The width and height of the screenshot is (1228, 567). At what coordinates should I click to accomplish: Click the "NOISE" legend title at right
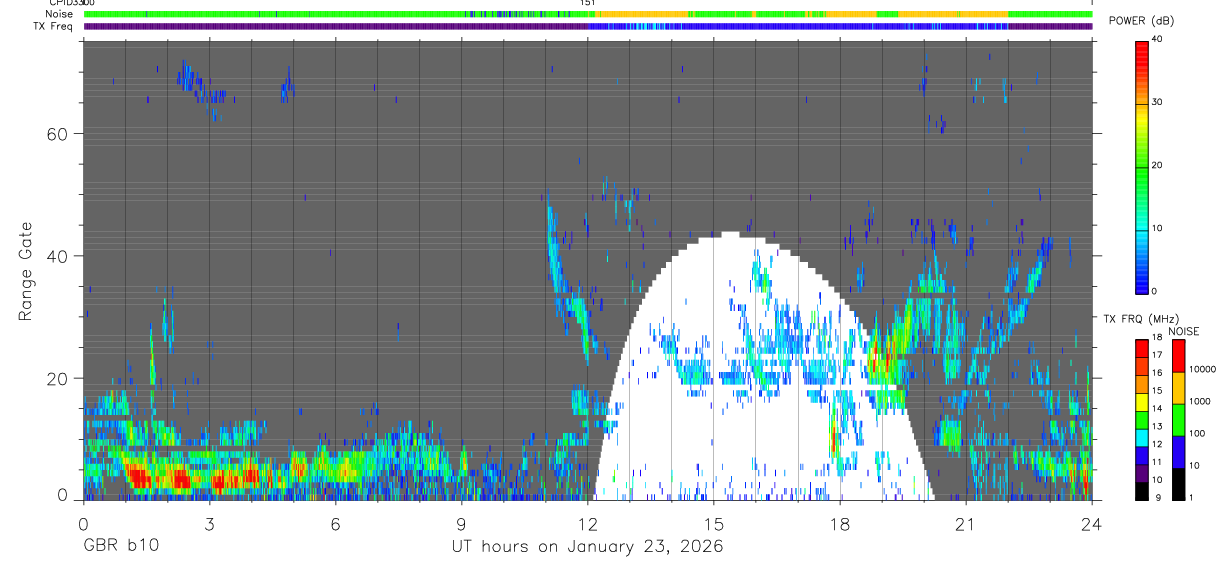(x=1183, y=331)
